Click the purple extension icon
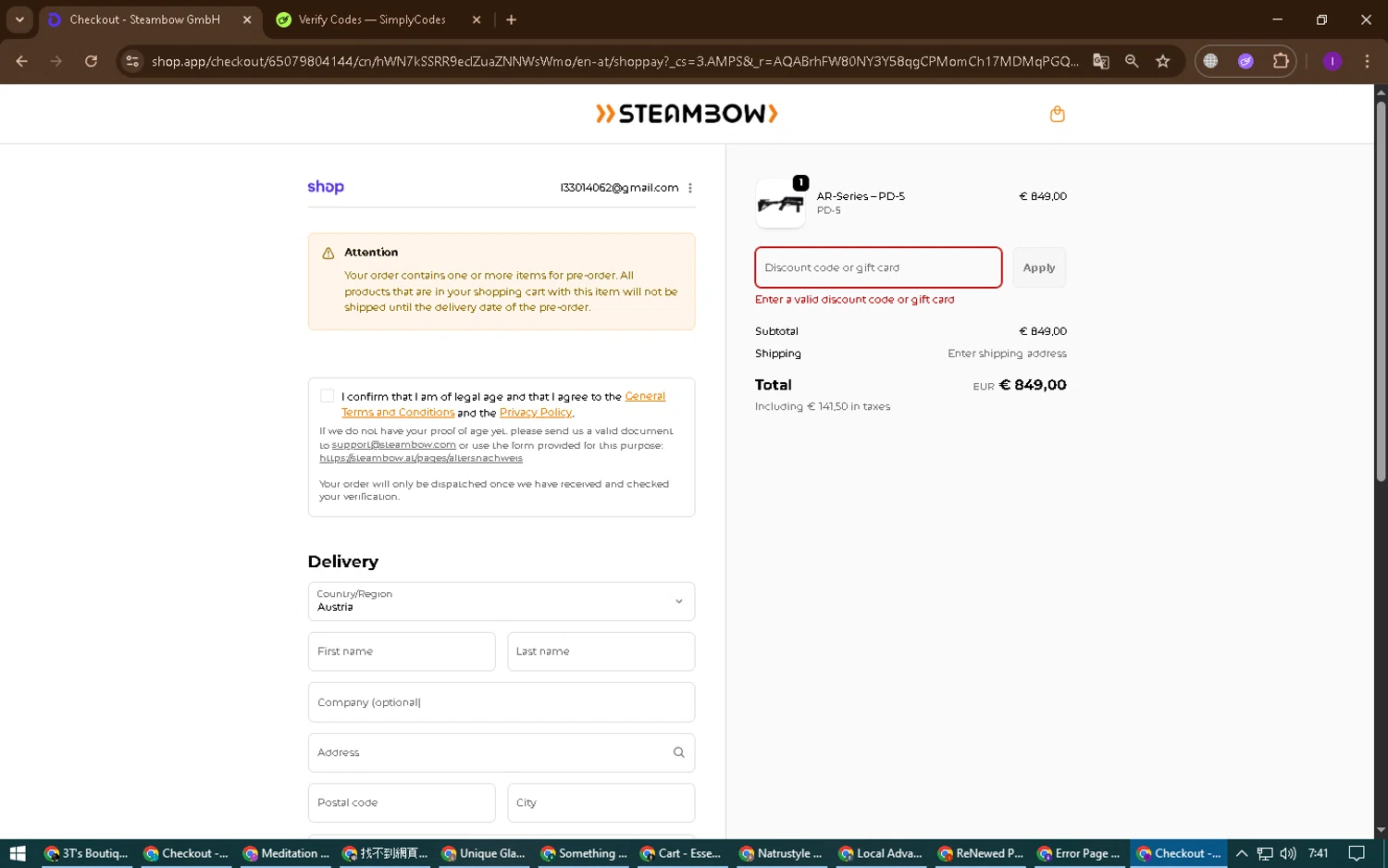The height and width of the screenshot is (868, 1388). point(1245,61)
